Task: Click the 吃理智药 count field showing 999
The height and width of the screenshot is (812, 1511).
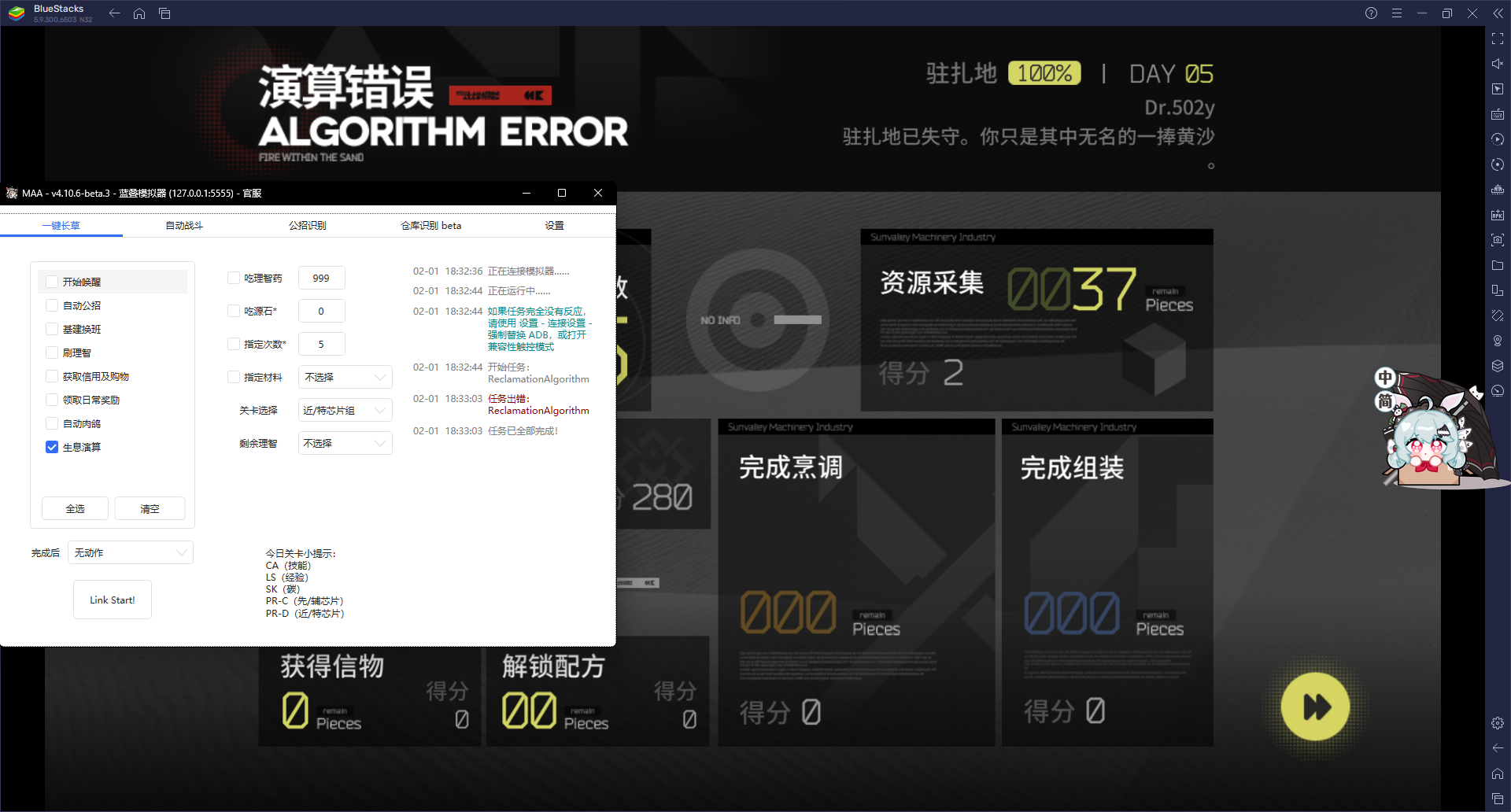Action: pos(321,278)
